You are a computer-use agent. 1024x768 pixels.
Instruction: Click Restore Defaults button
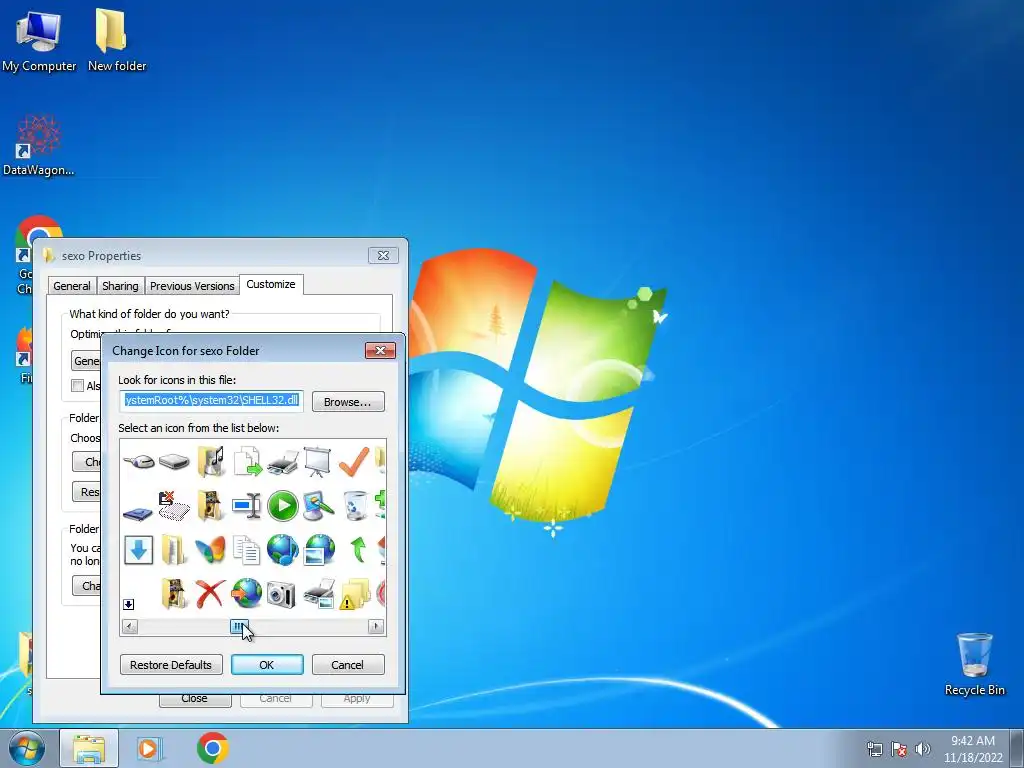(x=171, y=665)
